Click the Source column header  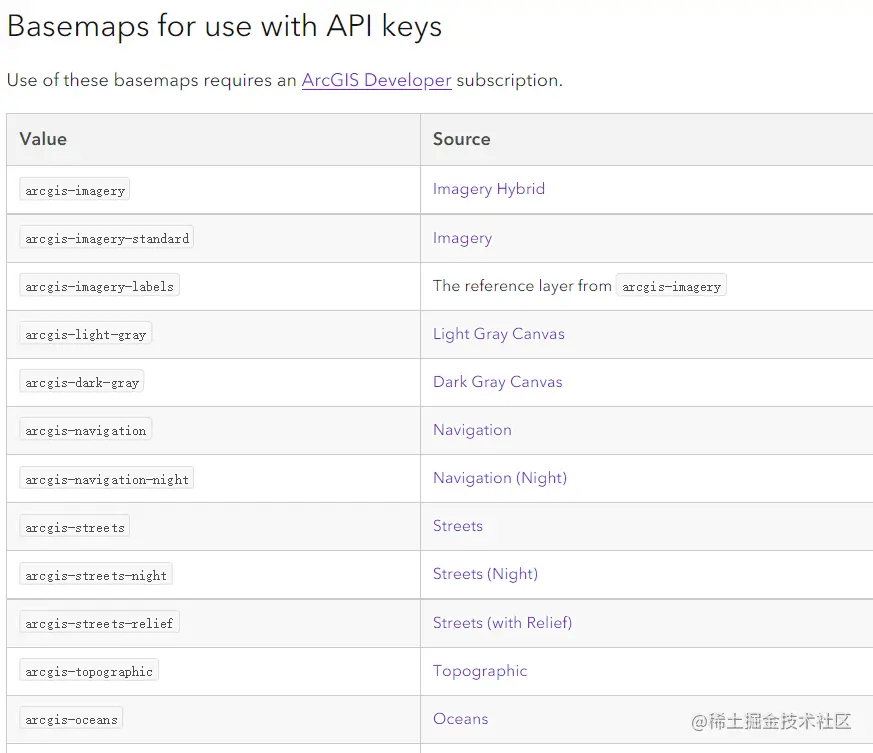[461, 139]
